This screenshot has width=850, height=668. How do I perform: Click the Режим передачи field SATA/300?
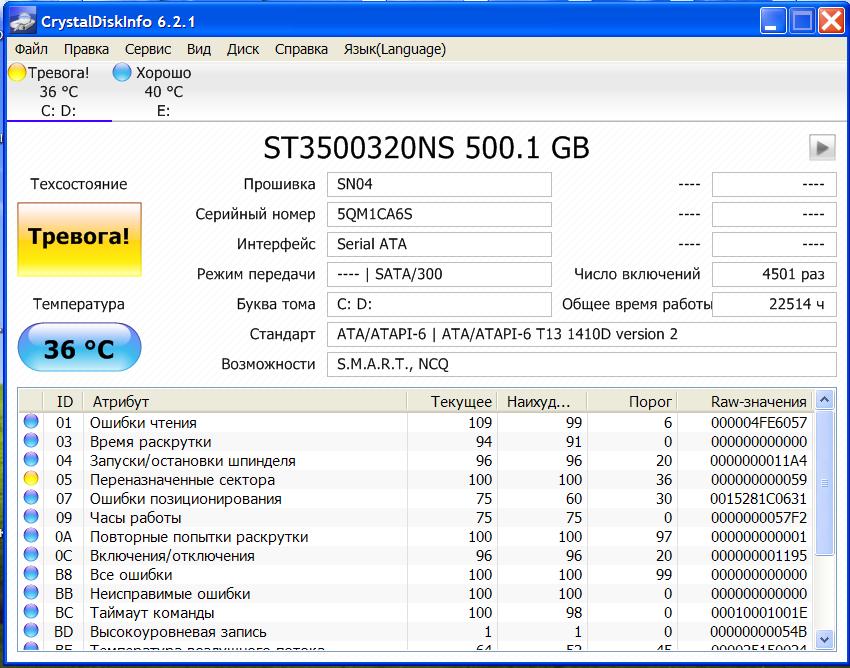coord(439,274)
